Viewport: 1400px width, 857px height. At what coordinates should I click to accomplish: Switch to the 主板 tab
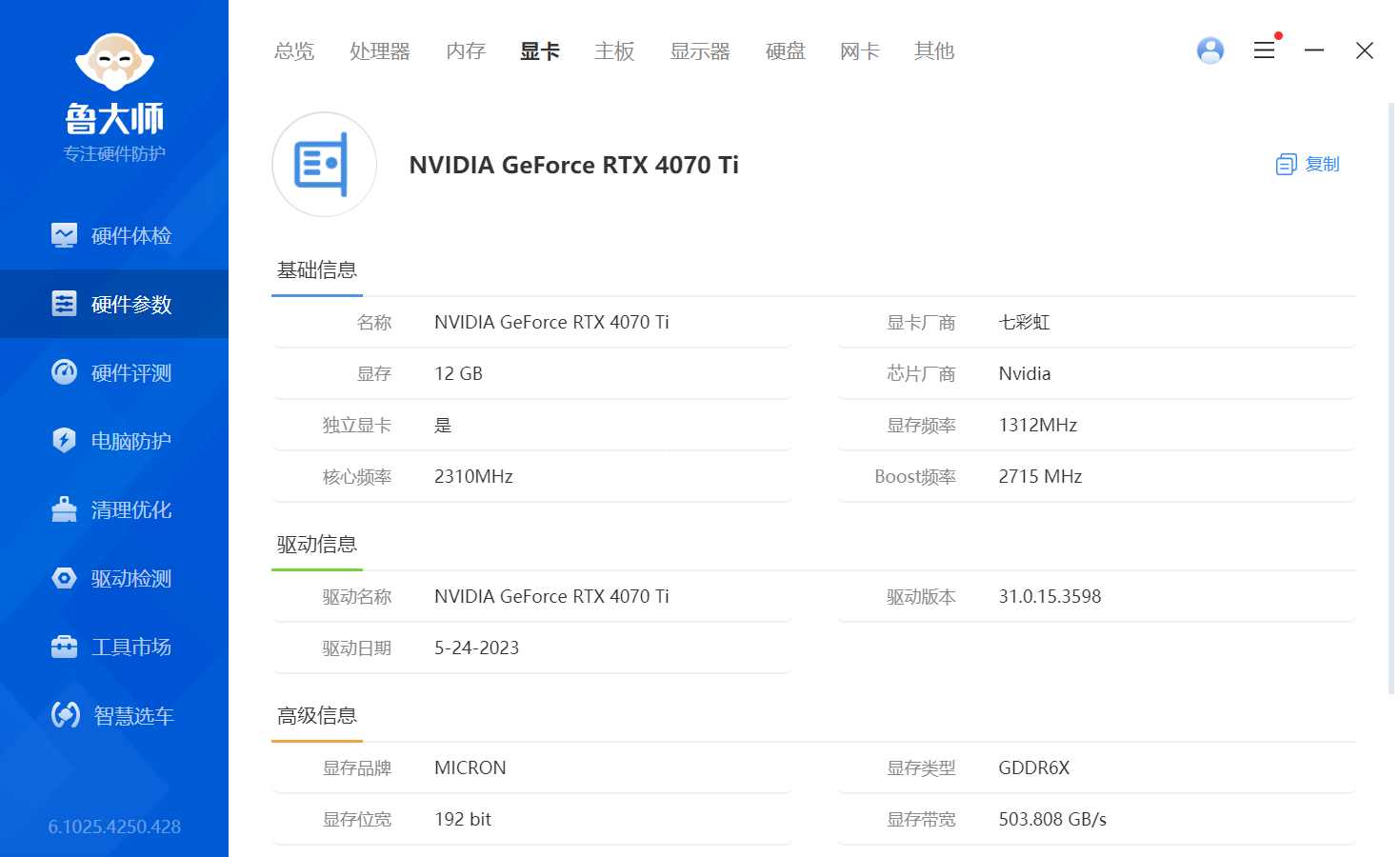(x=614, y=51)
